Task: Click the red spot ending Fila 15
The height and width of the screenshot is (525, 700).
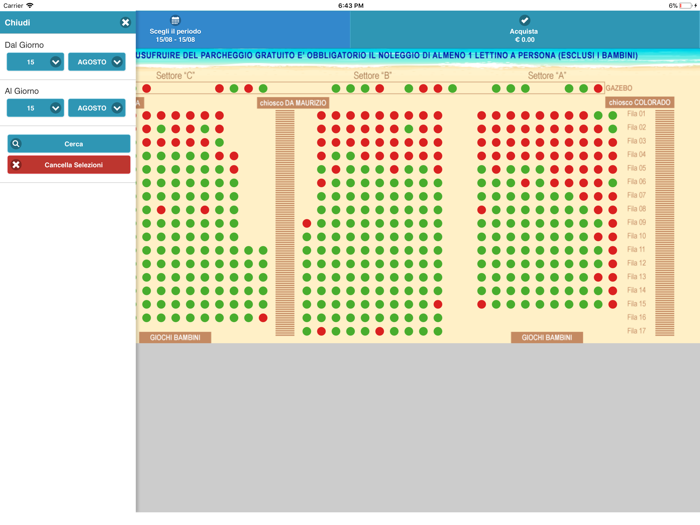Action: click(613, 304)
